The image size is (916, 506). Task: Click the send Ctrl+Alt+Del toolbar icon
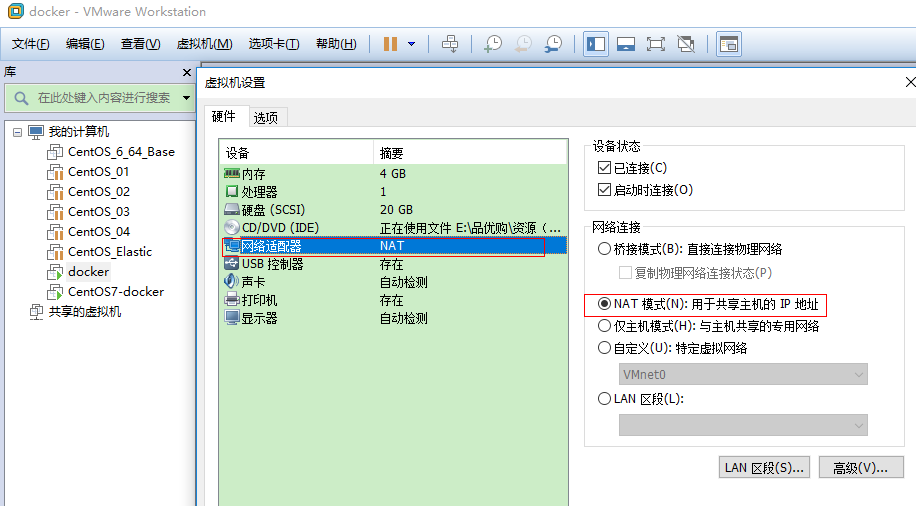pyautogui.click(x=450, y=44)
